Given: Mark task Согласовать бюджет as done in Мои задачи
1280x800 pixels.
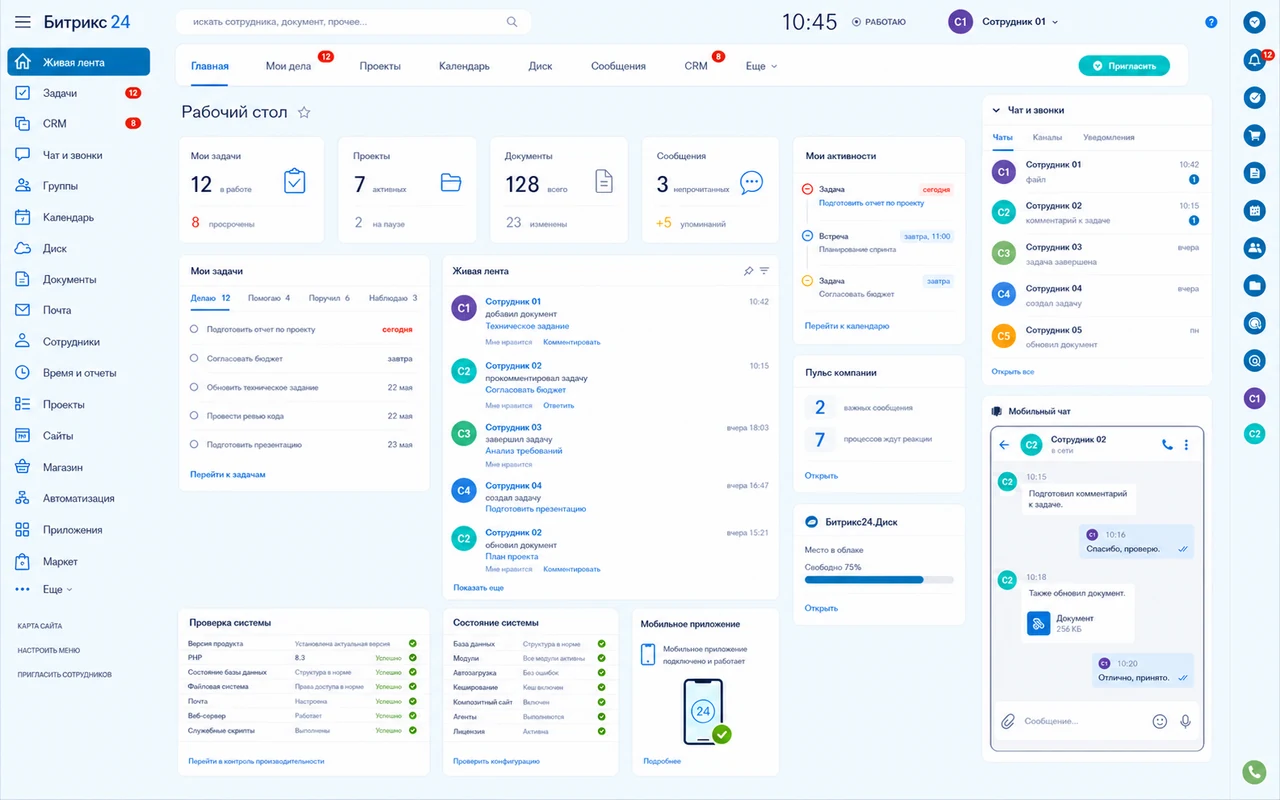Looking at the screenshot, I should 194,358.
